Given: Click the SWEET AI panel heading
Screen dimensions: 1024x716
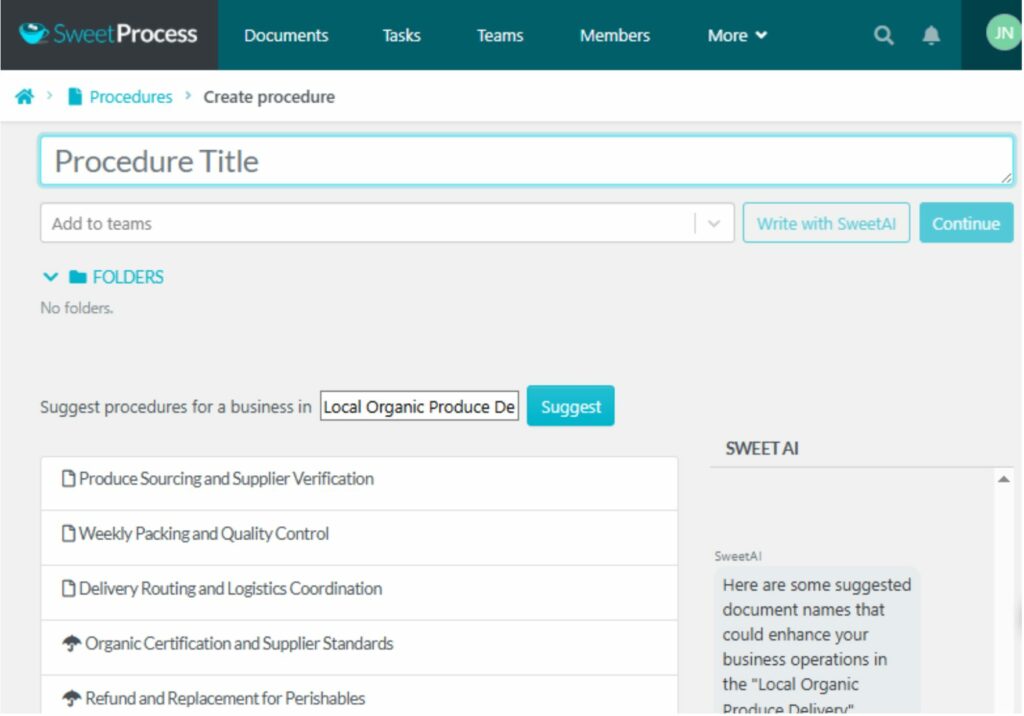Looking at the screenshot, I should pos(761,448).
